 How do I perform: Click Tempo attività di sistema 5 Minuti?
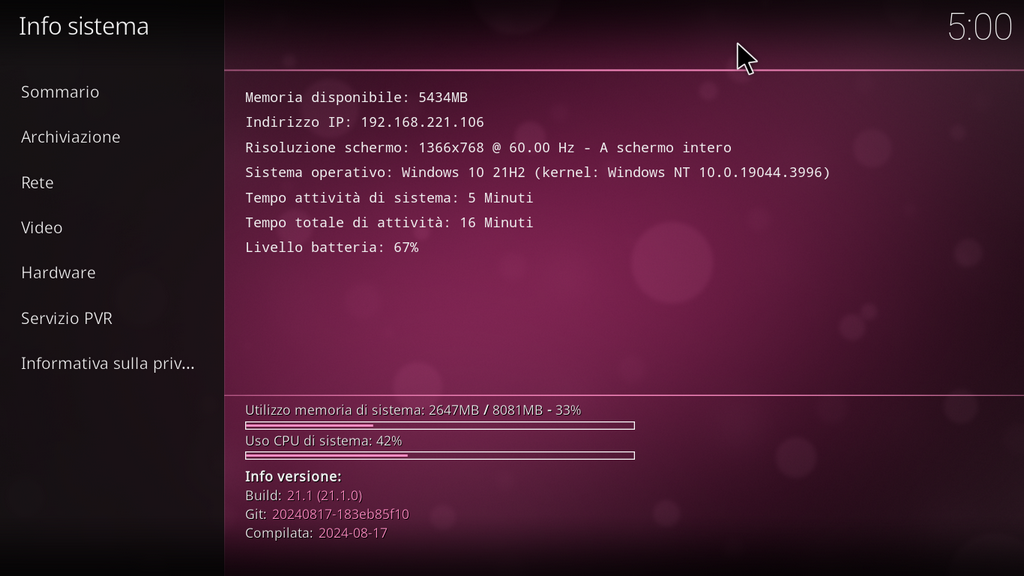(389, 198)
